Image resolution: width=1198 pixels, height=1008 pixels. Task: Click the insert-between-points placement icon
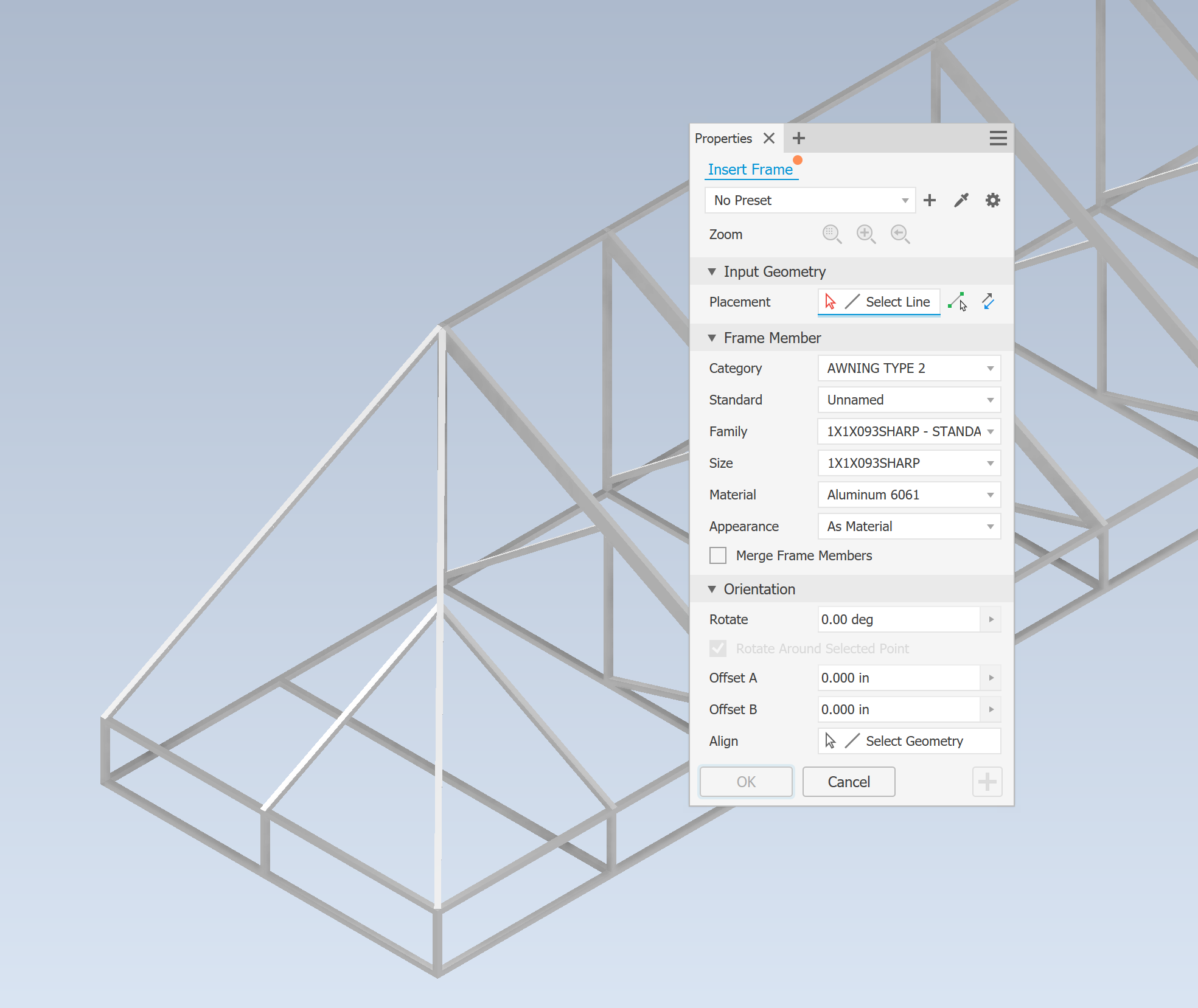tap(956, 301)
